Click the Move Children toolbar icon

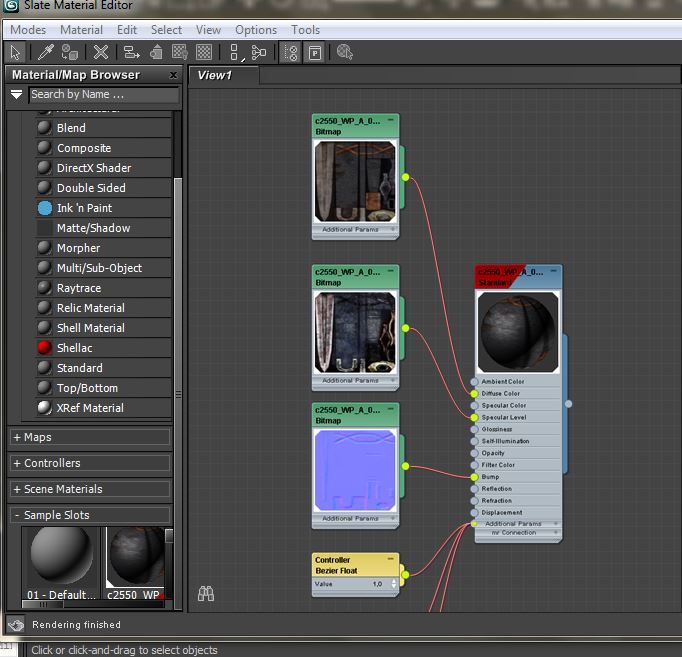coord(131,53)
